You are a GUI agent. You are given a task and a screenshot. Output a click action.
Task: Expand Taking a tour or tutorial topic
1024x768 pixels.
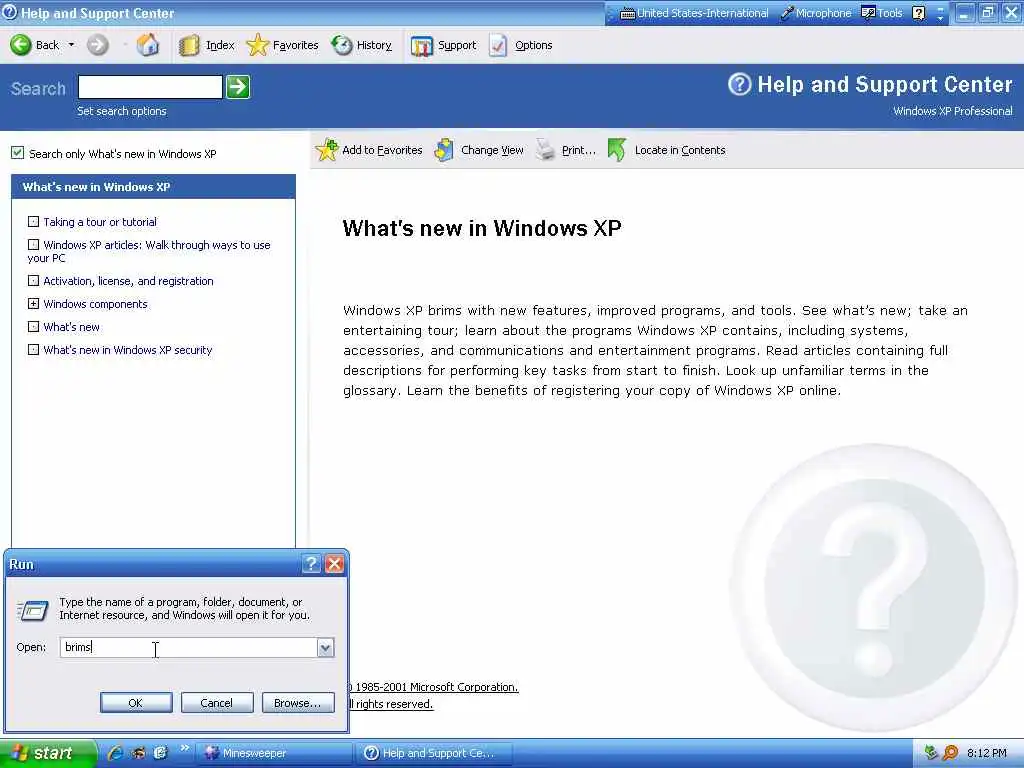tap(33, 222)
